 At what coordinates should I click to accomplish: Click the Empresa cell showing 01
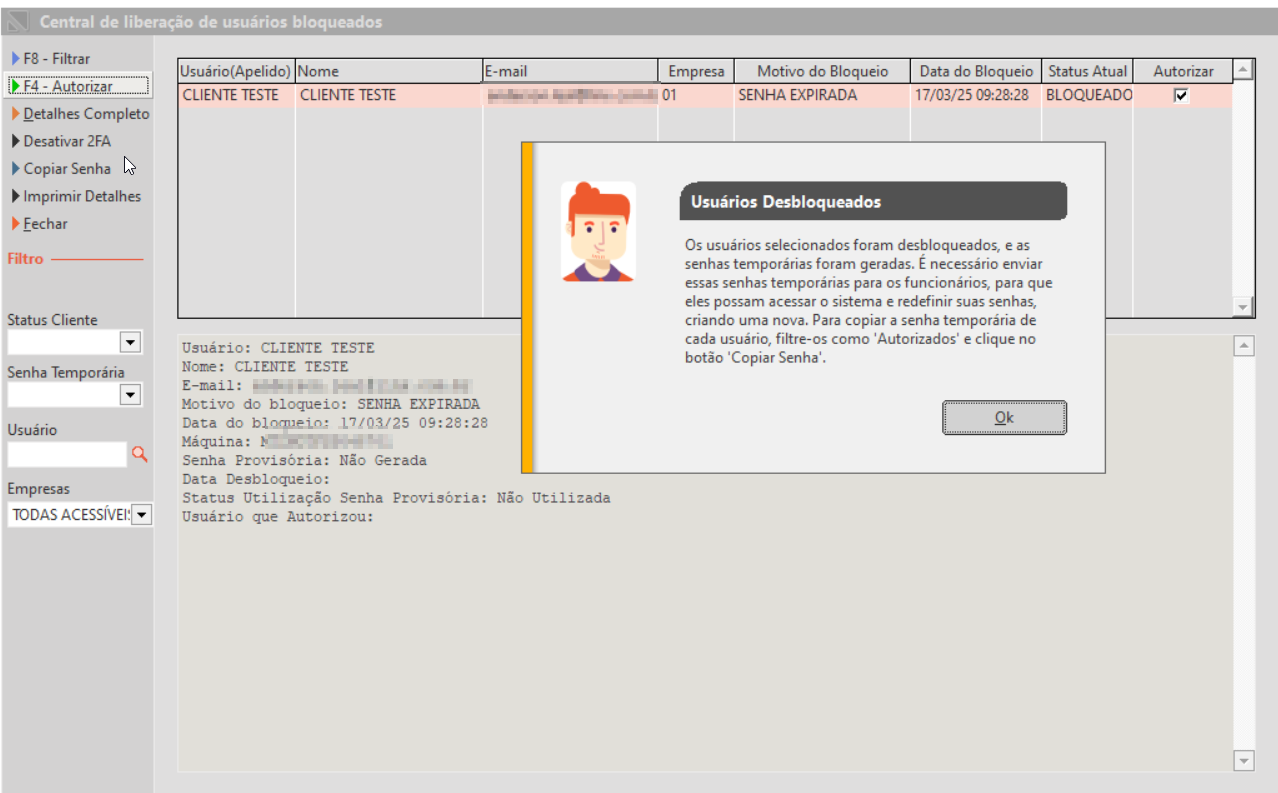click(x=696, y=96)
